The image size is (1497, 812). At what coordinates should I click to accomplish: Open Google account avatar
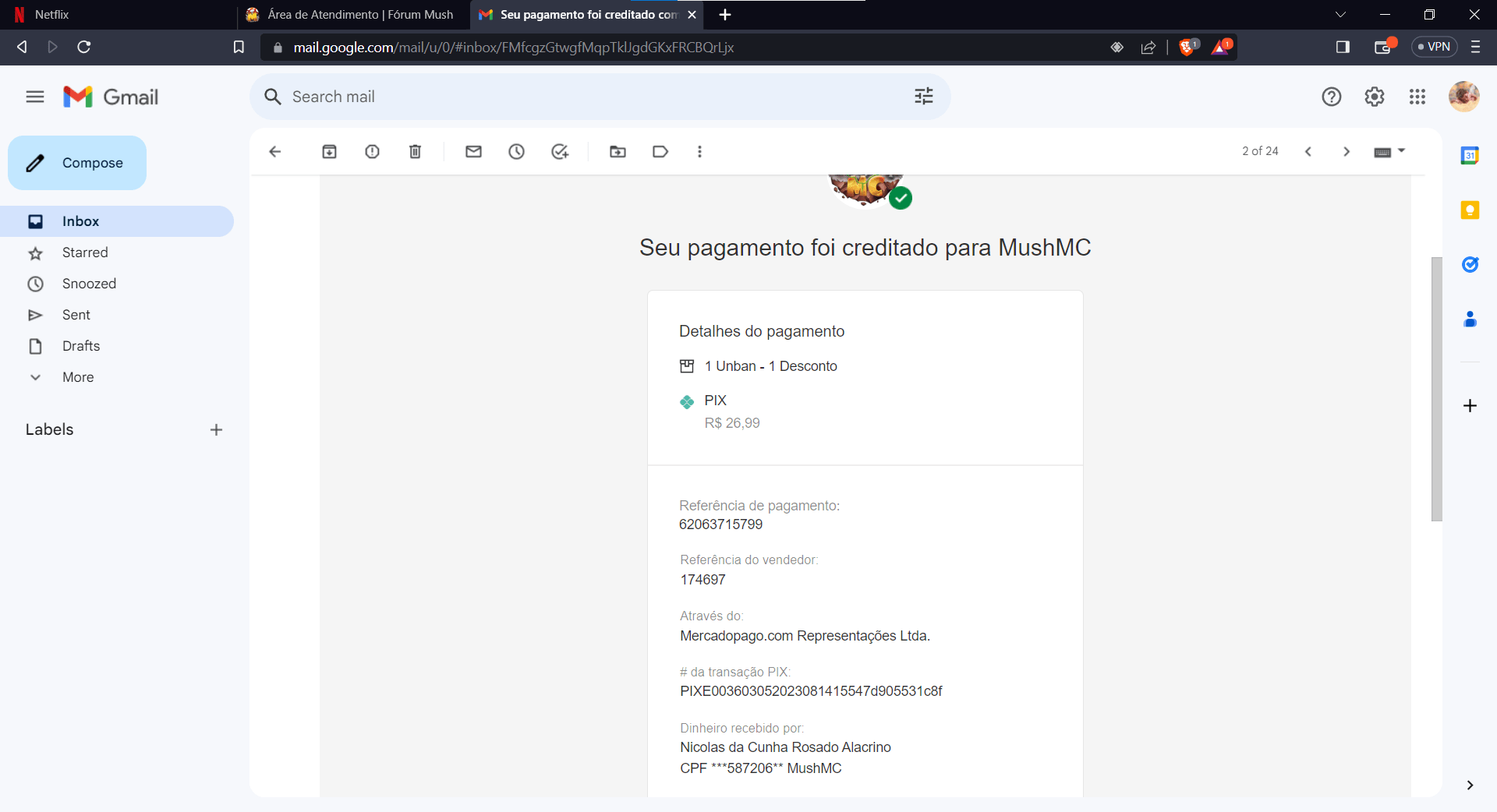tap(1463, 97)
